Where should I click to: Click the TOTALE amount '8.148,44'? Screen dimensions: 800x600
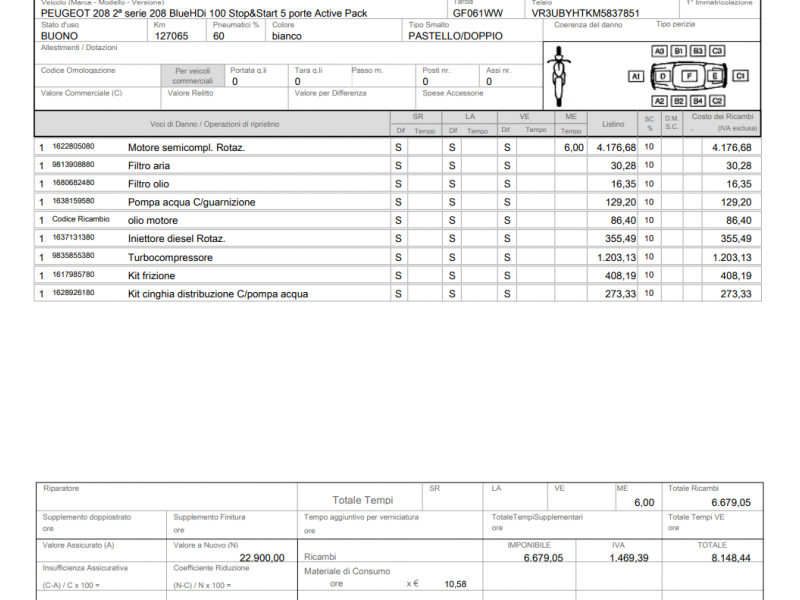point(731,558)
